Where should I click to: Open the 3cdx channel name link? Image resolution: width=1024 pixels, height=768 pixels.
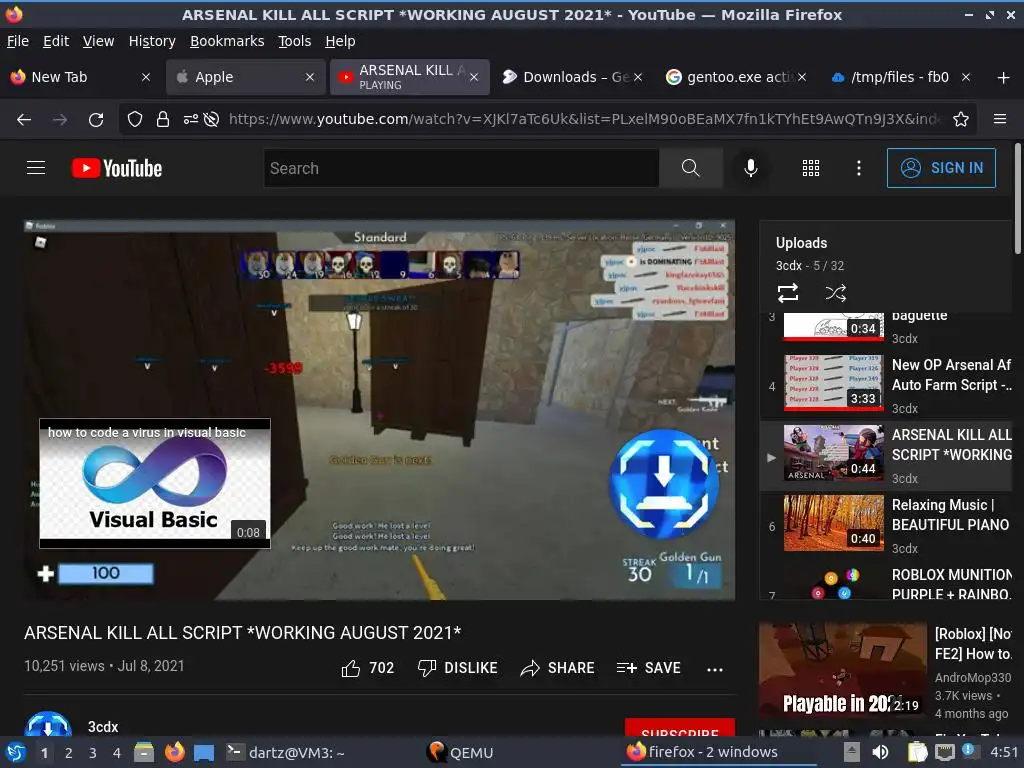(x=103, y=727)
